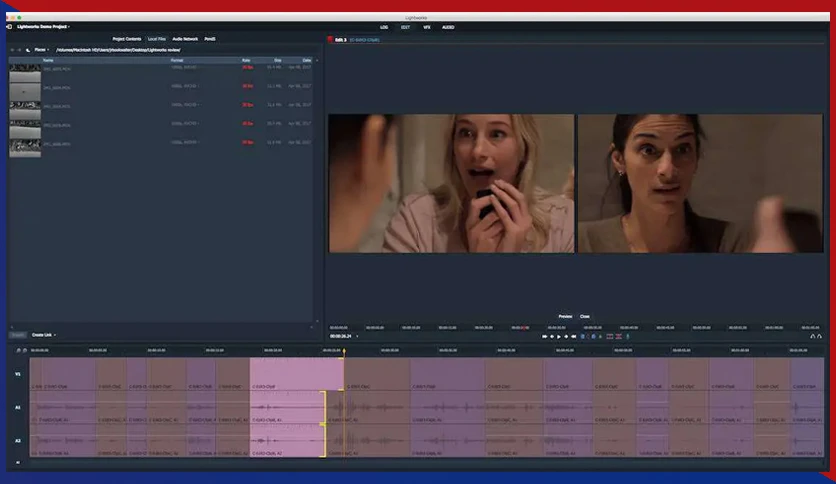
Task: Click the Undo arrow icon
Action: 813,336
